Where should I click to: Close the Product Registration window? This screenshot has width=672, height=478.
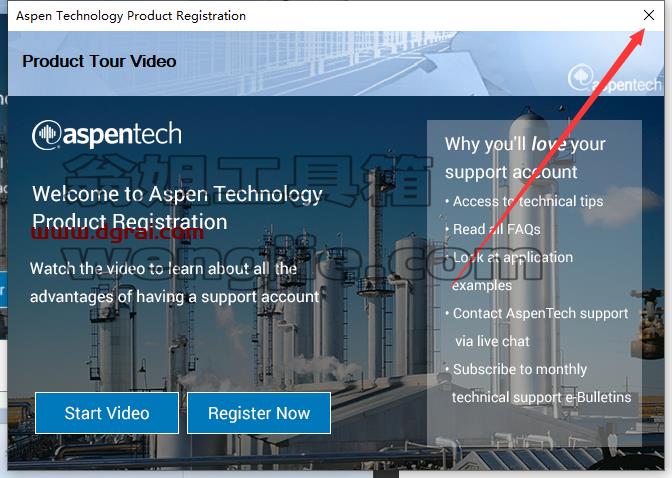tap(649, 15)
